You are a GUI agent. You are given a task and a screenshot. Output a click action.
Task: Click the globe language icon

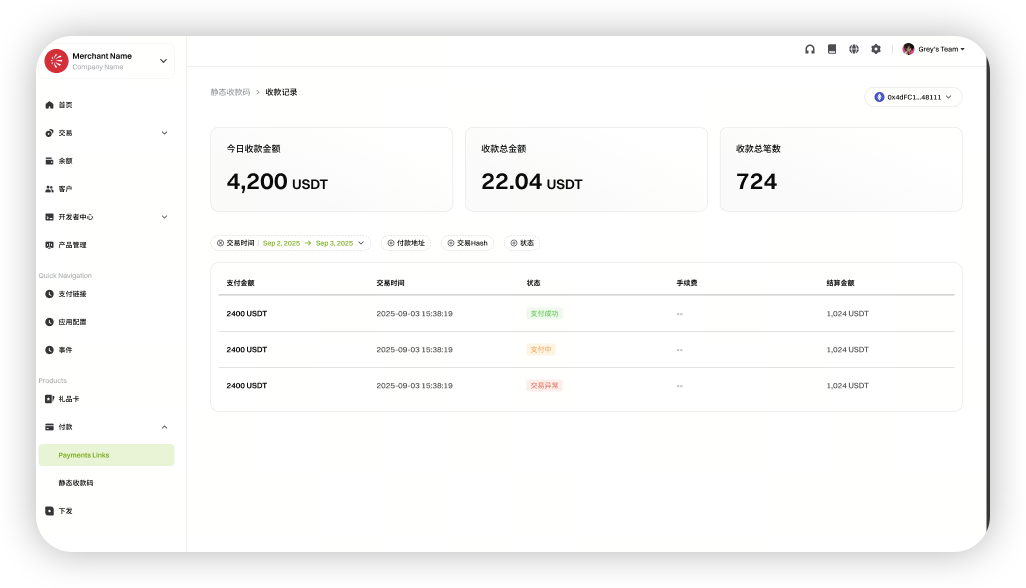point(854,49)
